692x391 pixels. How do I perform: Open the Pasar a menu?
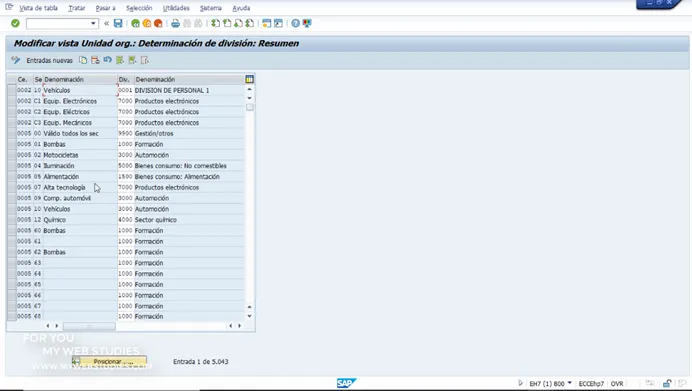tap(105, 8)
